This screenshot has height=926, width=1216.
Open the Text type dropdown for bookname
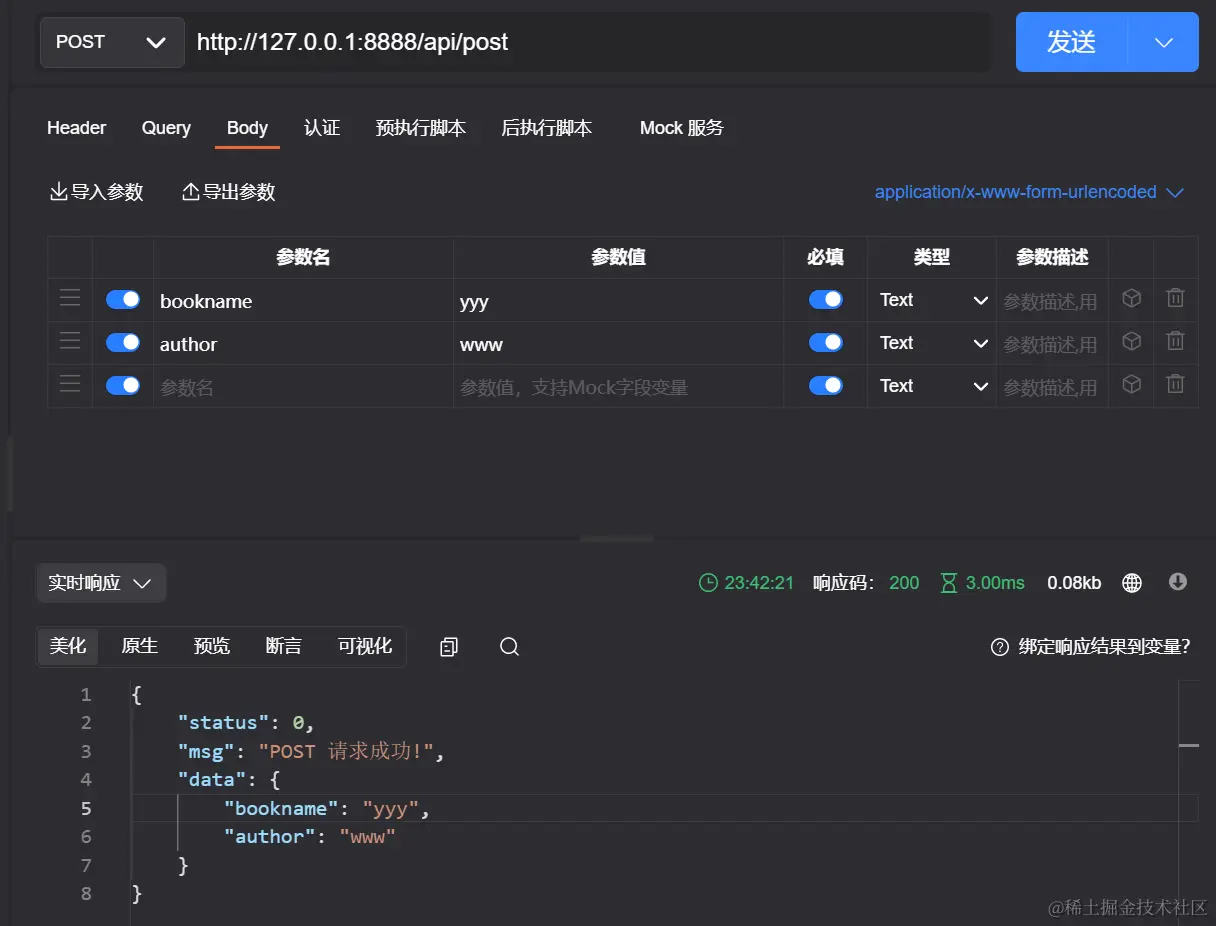coord(933,300)
